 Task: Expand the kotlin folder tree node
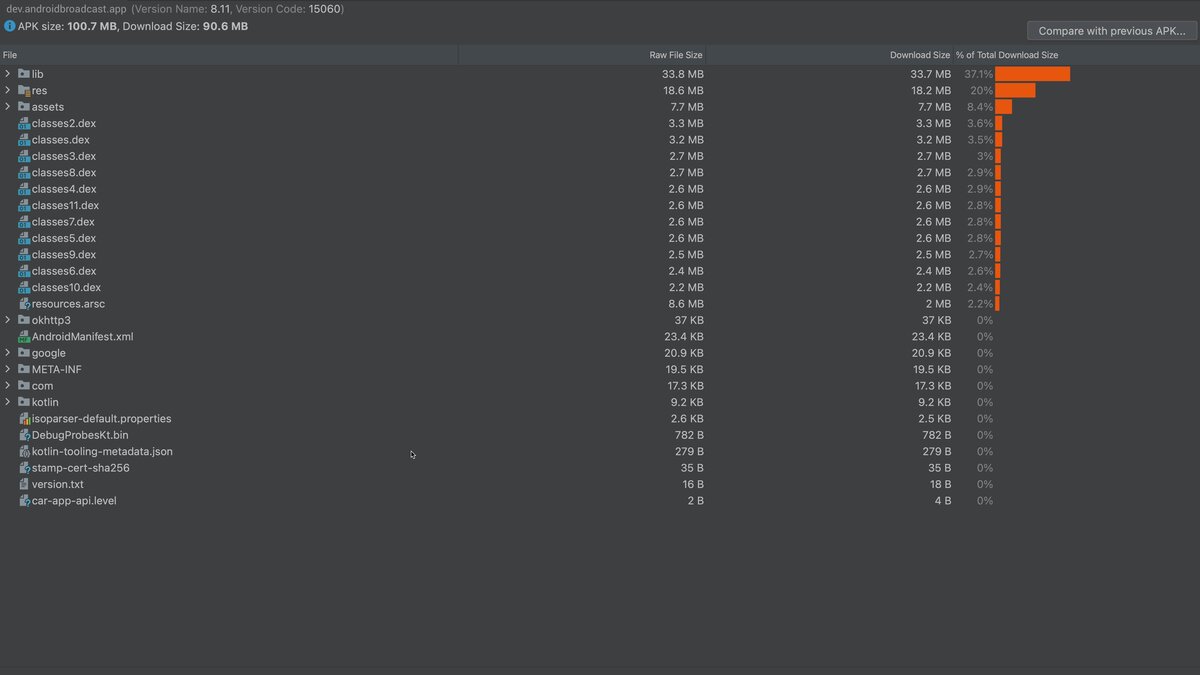[8, 401]
